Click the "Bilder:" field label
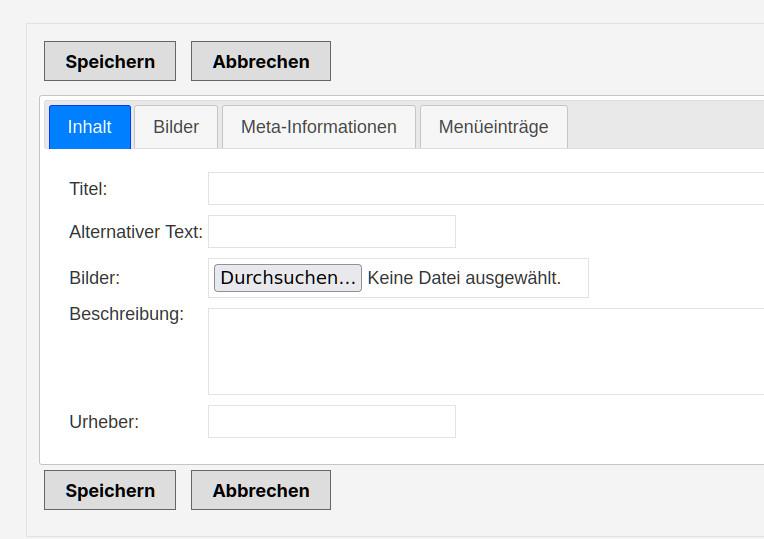Viewport: 764px width, 539px height. pyautogui.click(x=94, y=278)
